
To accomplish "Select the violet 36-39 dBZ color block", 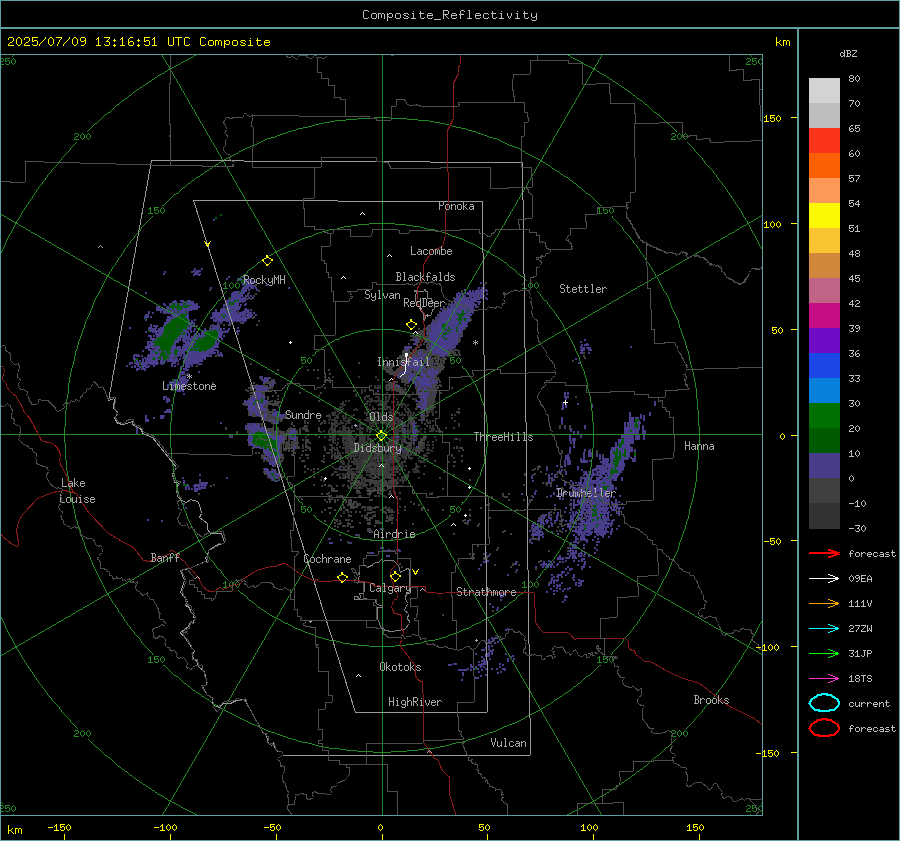I will [824, 341].
